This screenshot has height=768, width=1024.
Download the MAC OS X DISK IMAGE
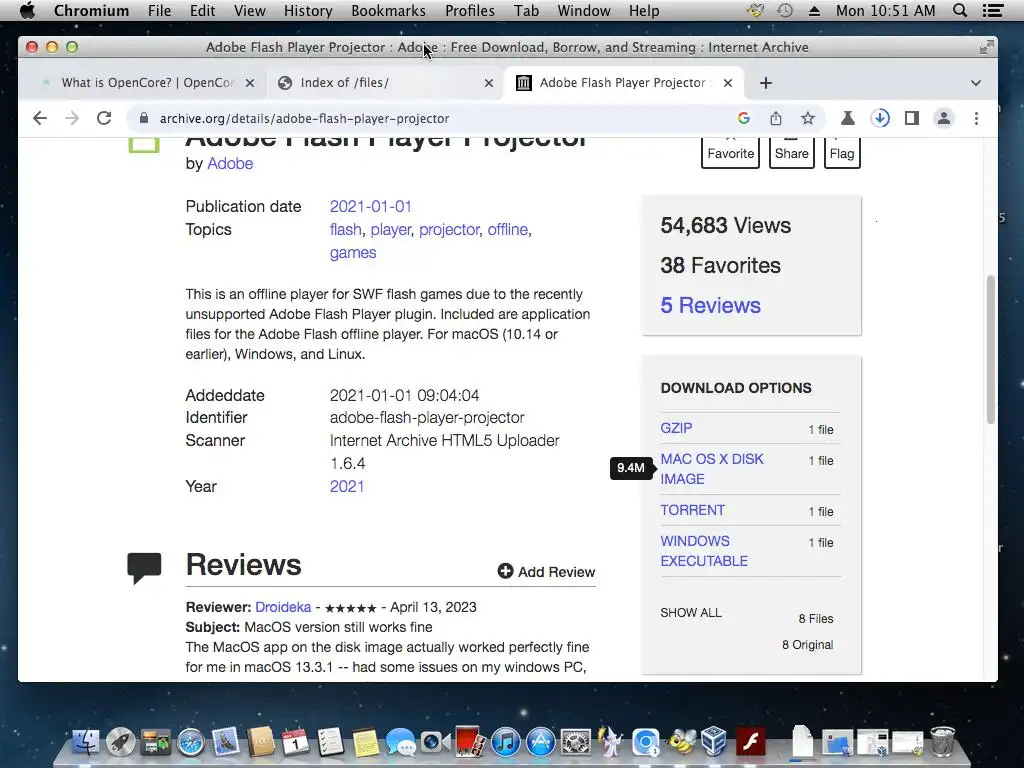click(712, 469)
